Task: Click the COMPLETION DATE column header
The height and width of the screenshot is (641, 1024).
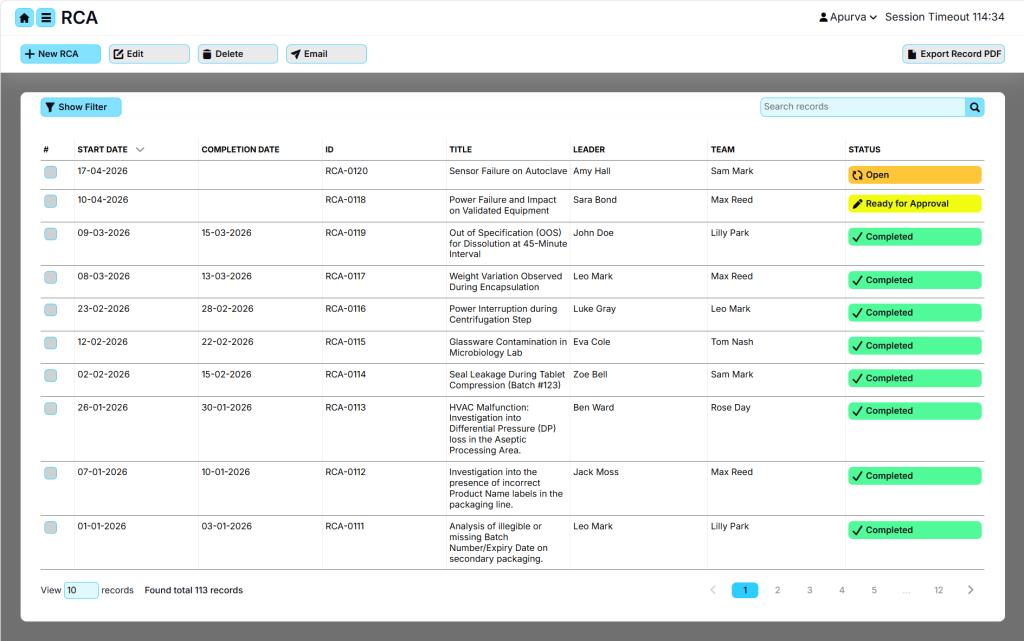Action: [x=240, y=149]
